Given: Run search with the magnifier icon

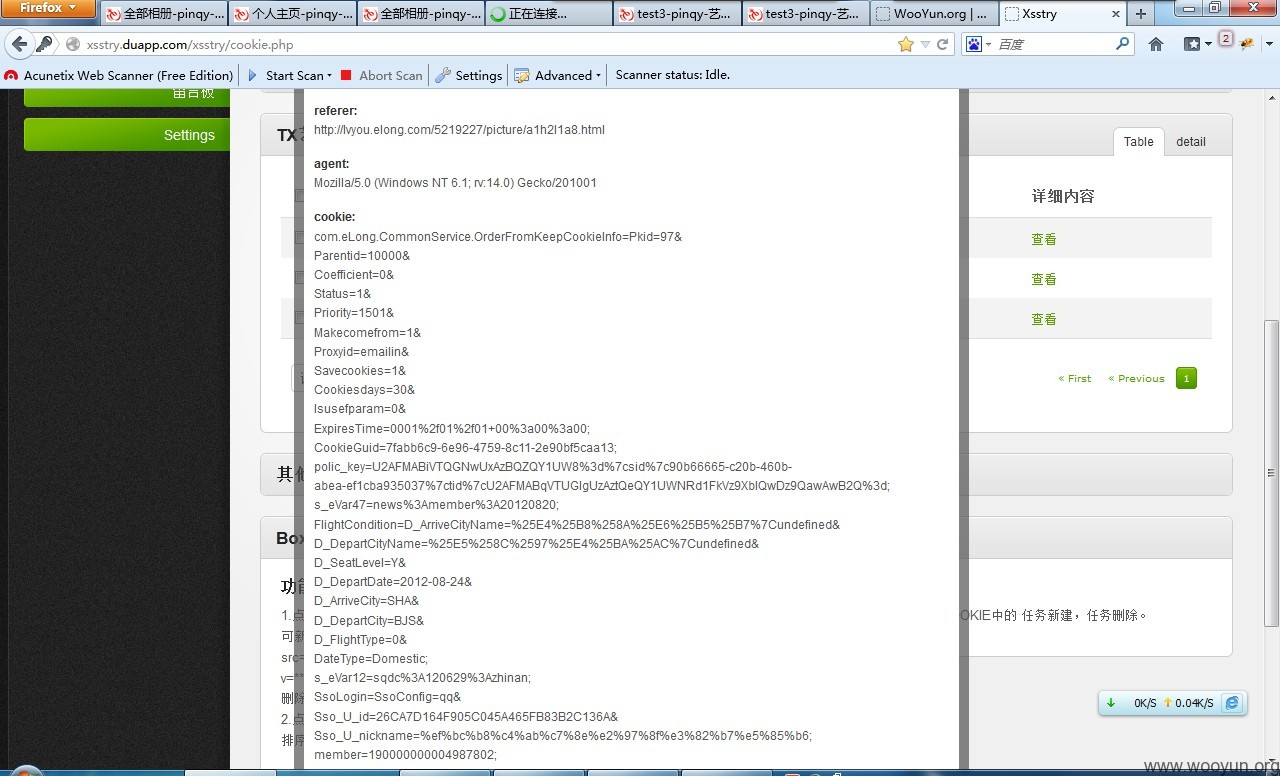Looking at the screenshot, I should click(1122, 44).
